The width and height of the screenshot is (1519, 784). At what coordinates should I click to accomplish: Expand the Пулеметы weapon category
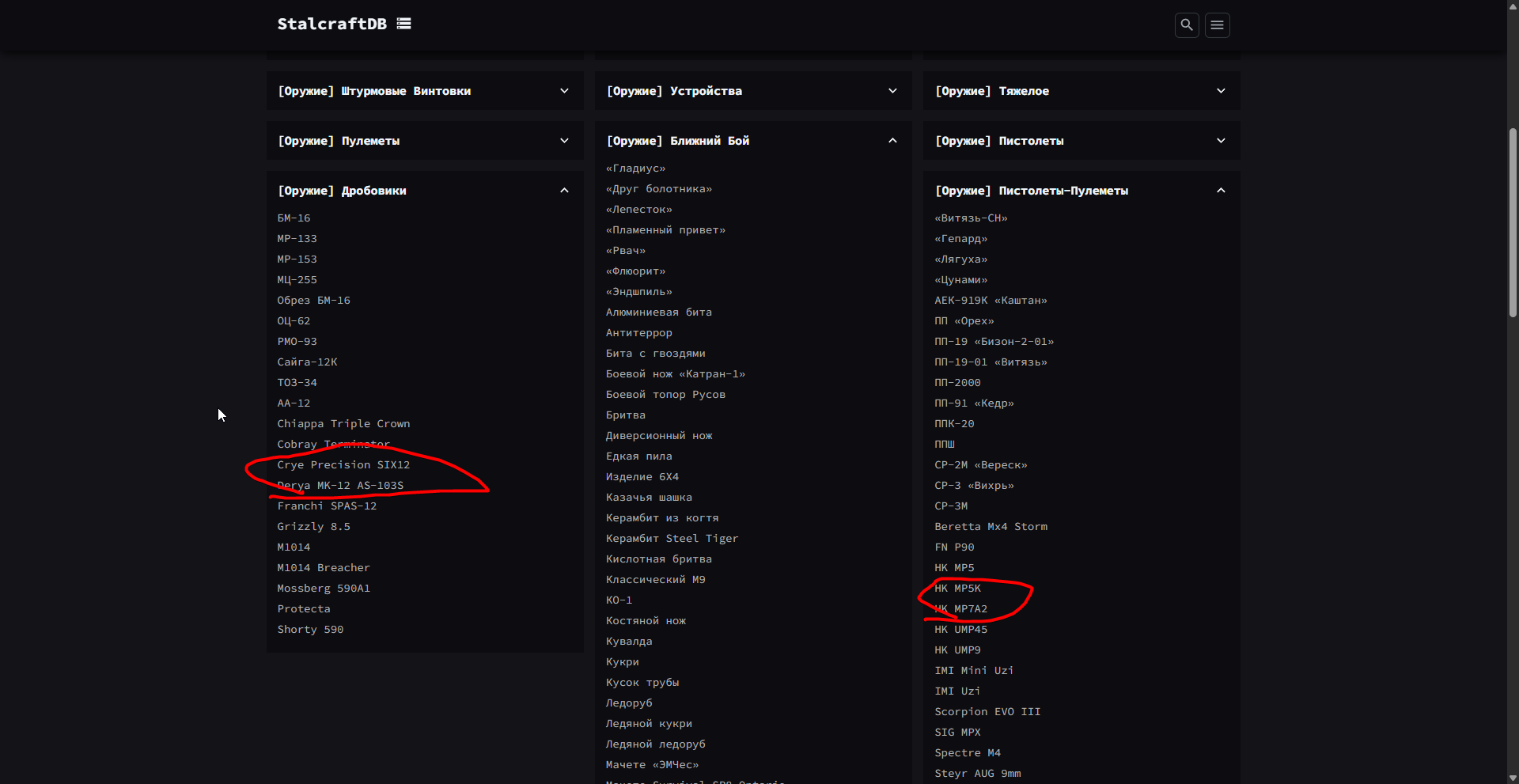click(x=425, y=141)
